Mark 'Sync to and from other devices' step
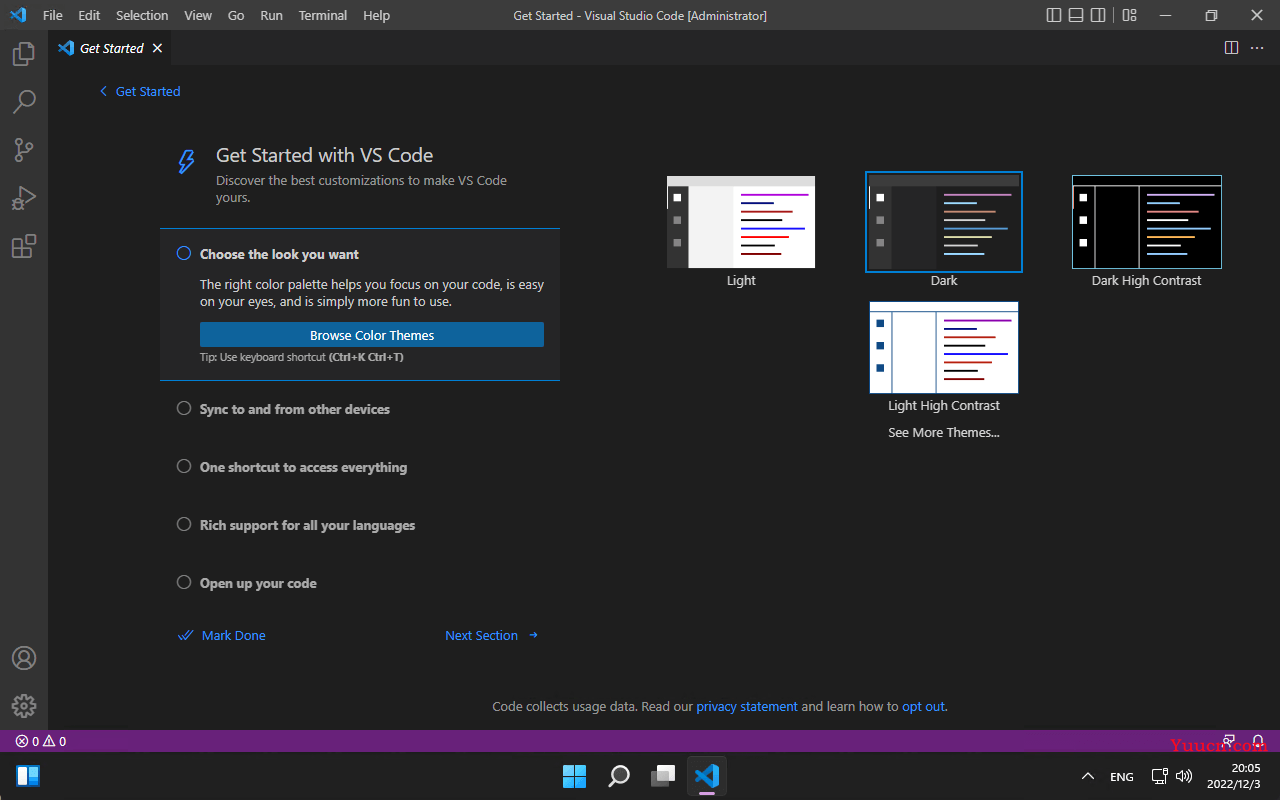This screenshot has height=800, width=1280. click(184, 408)
